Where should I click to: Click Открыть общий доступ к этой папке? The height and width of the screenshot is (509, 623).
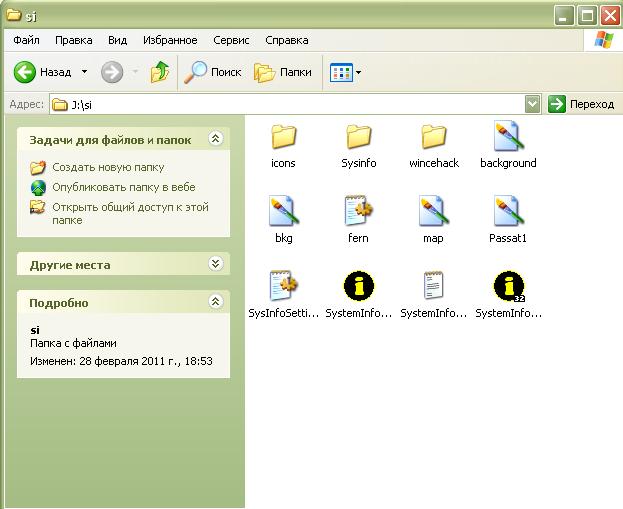(x=130, y=213)
